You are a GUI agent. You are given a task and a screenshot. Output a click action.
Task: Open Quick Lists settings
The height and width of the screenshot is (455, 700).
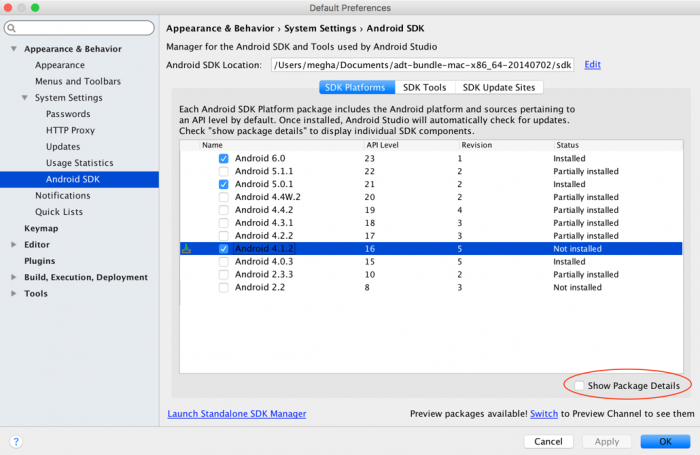tap(59, 212)
